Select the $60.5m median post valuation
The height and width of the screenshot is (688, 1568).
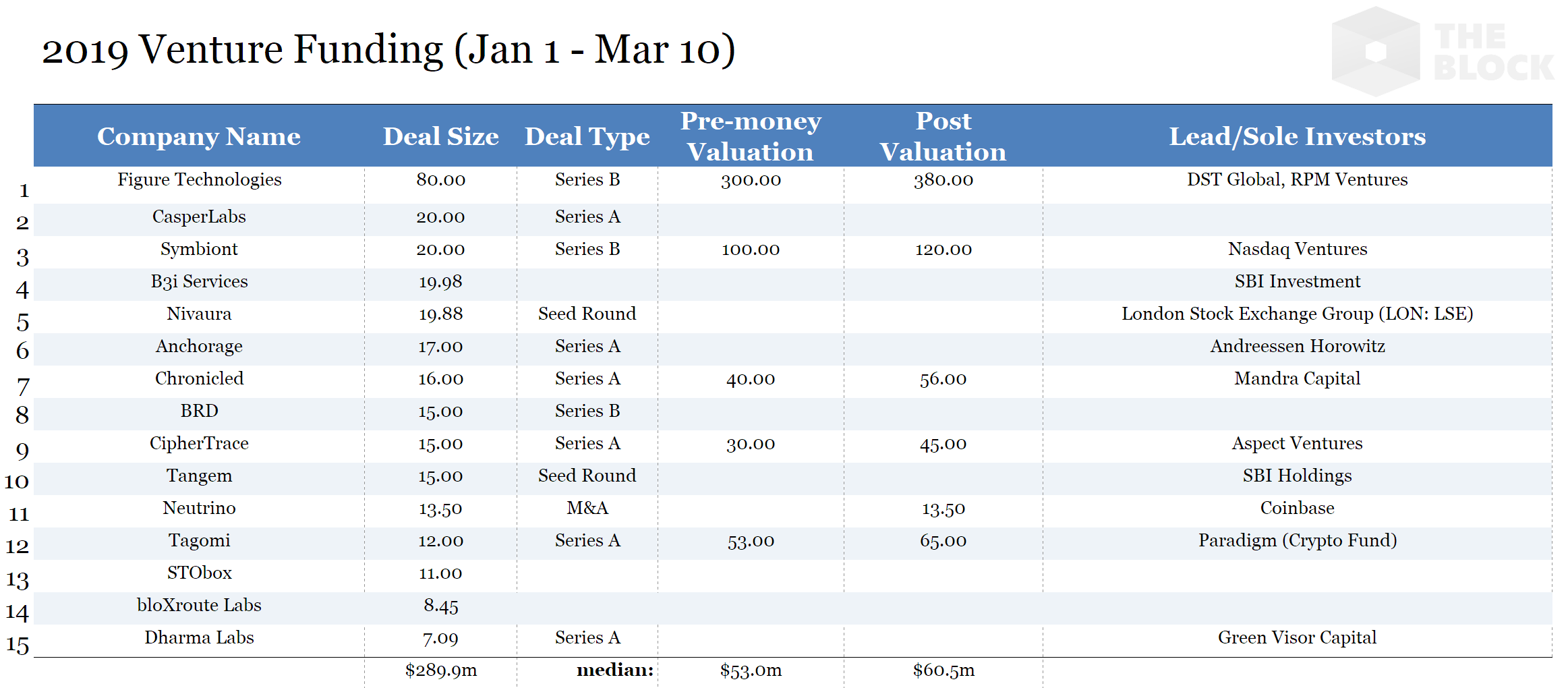[943, 670]
